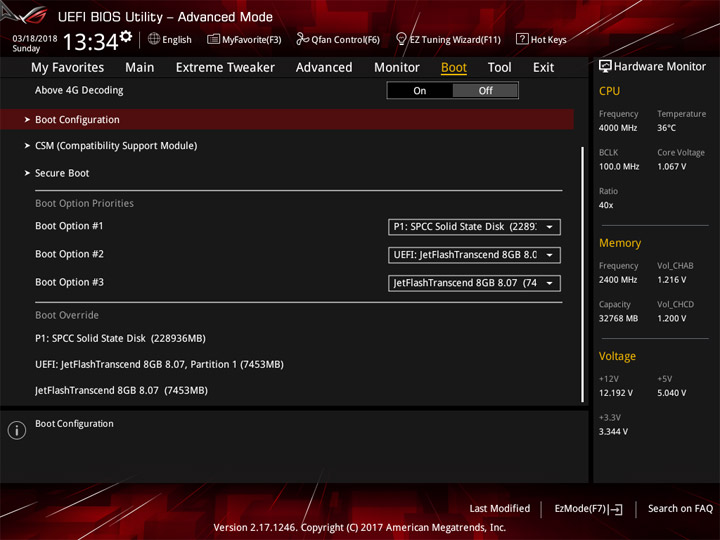Open MyFavorite(F3) menu
720x540 pixels.
pos(252,39)
